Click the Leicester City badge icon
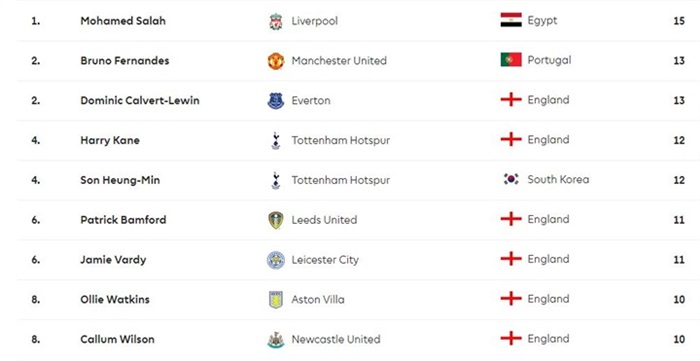Viewport: 700px width, 361px height. pyautogui.click(x=276, y=260)
